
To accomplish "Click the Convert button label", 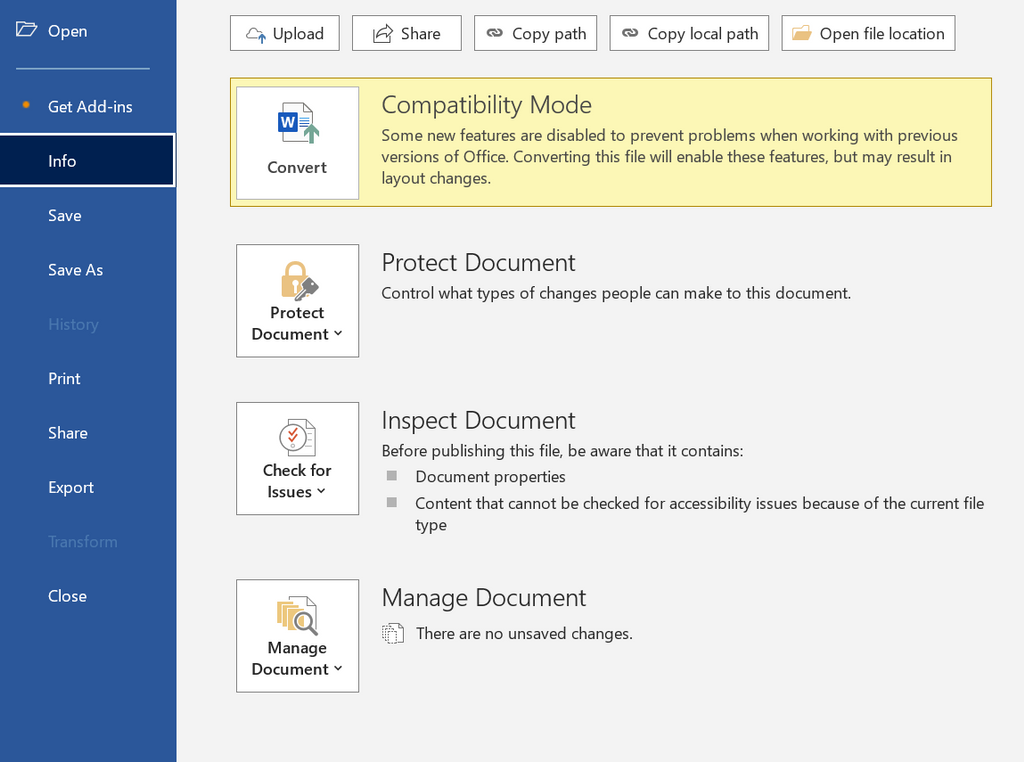I will click(297, 167).
